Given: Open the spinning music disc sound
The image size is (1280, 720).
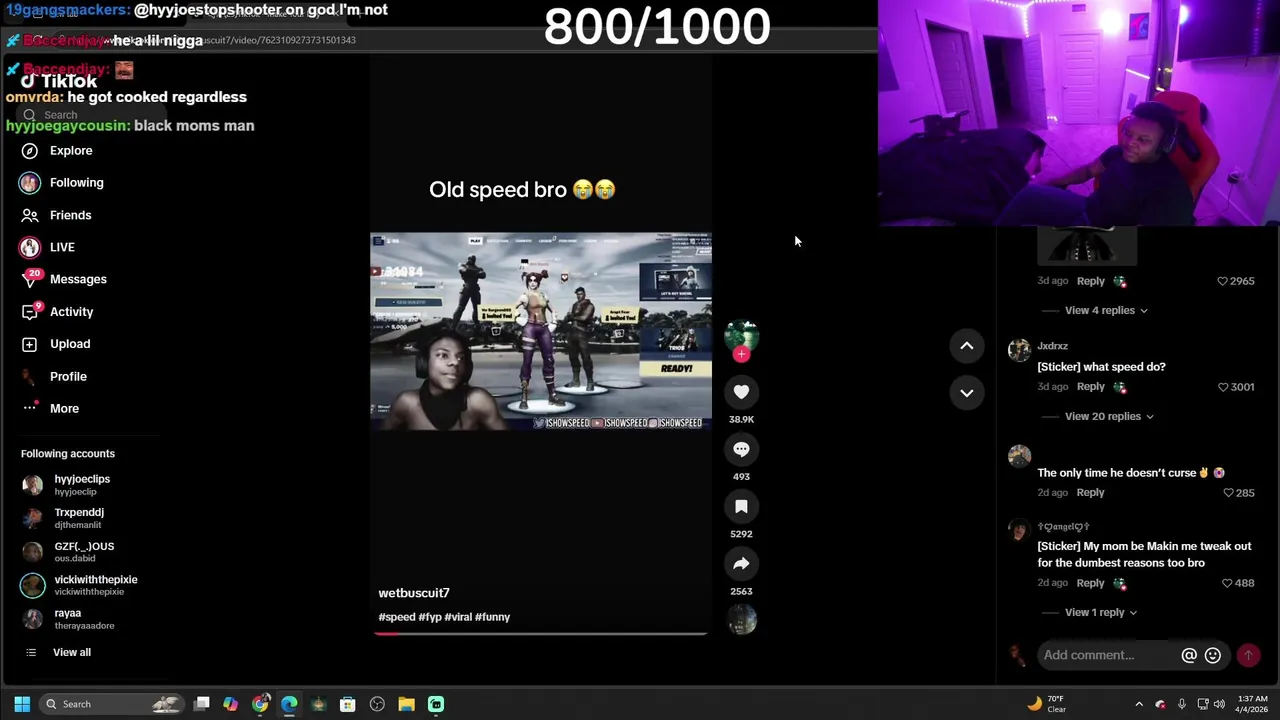Looking at the screenshot, I should [x=742, y=621].
